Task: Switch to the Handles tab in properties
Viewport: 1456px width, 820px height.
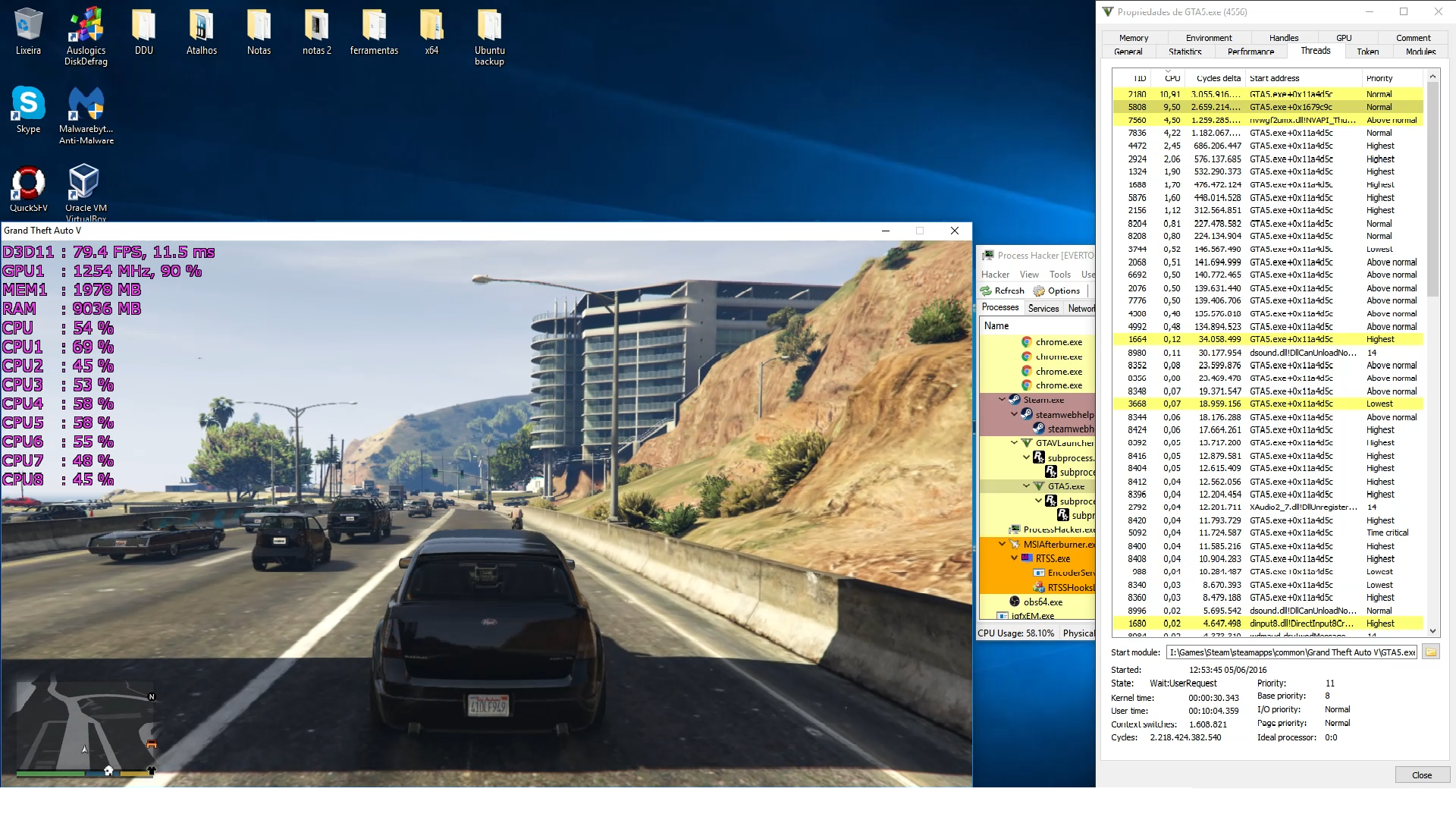Action: tap(1284, 38)
